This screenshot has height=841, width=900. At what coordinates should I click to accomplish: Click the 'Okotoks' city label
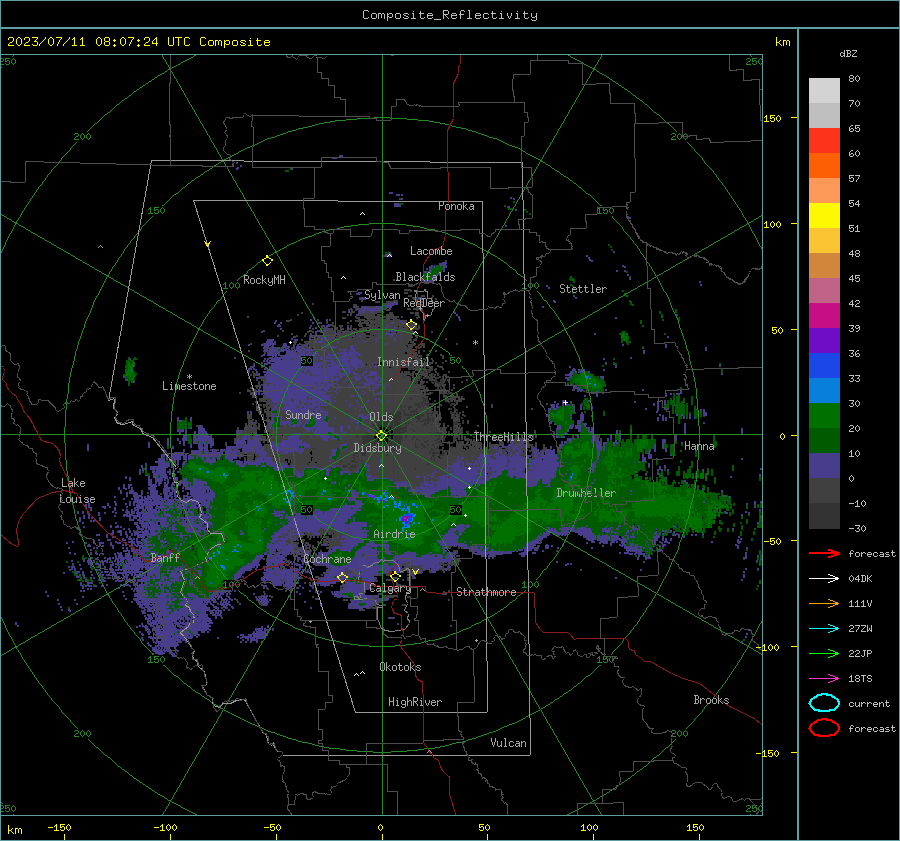click(400, 667)
